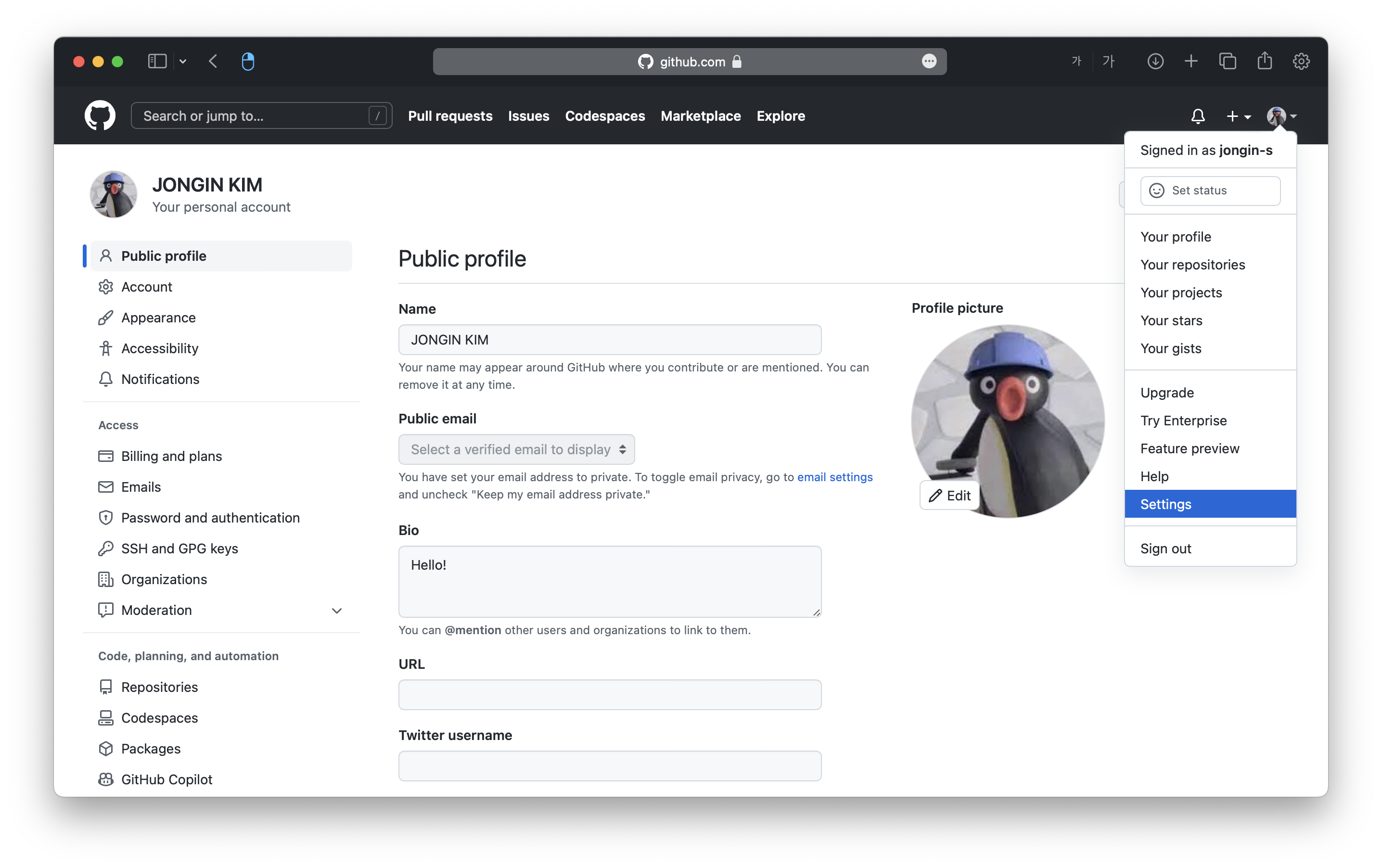Screen dimensions: 1382x868
Task: Focus the Search or jump to field
Action: pyautogui.click(x=253, y=116)
